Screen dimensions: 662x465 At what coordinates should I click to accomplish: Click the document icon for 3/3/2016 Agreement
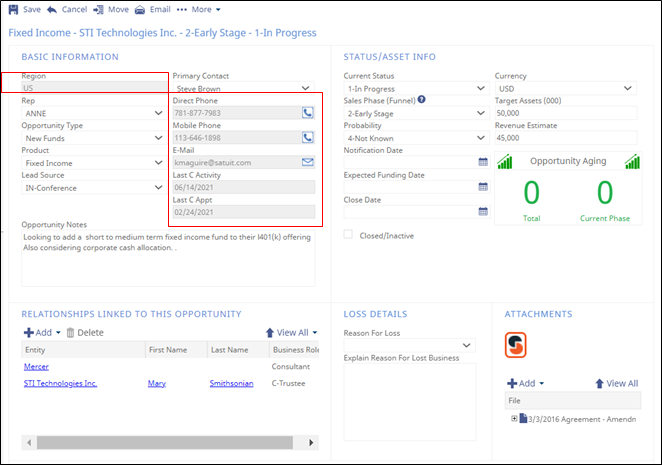pos(523,419)
